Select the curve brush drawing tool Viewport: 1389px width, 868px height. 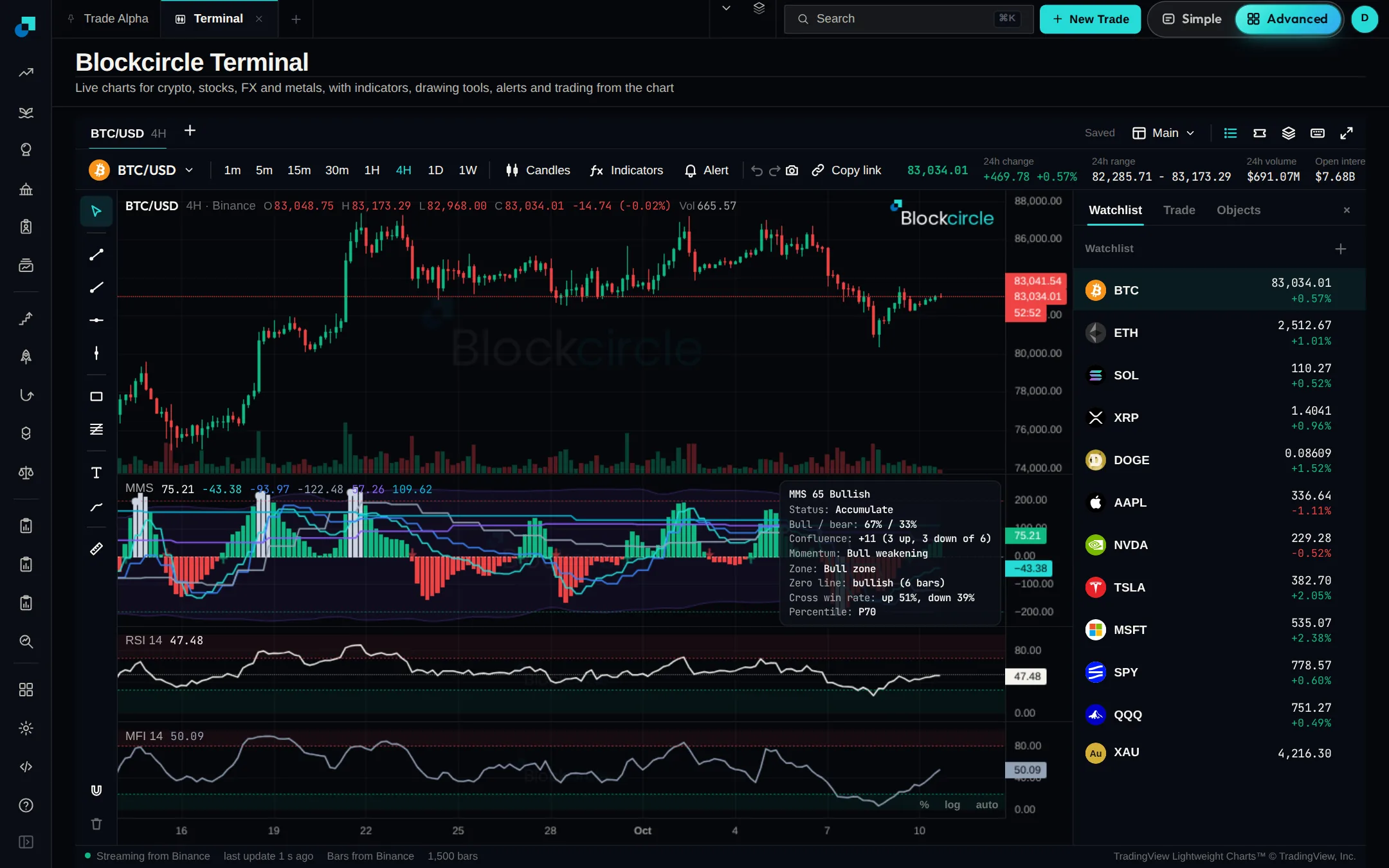96,507
